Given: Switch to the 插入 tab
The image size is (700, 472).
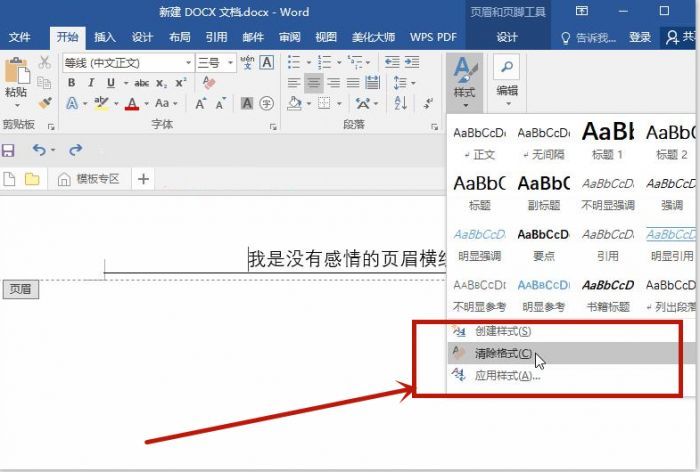Looking at the screenshot, I should (105, 38).
